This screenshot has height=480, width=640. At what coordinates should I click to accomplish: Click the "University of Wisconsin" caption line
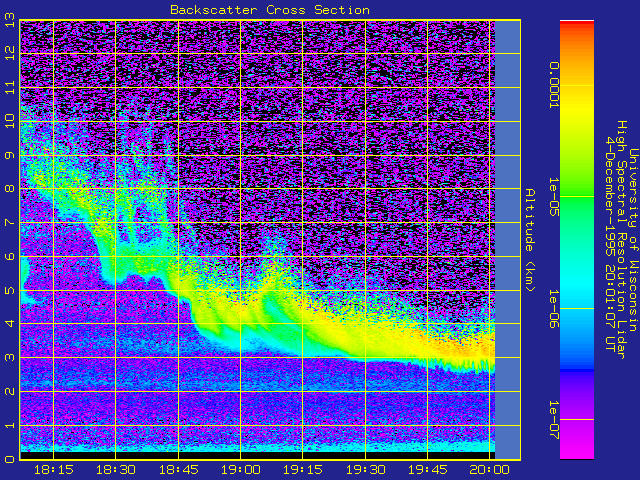[633, 240]
